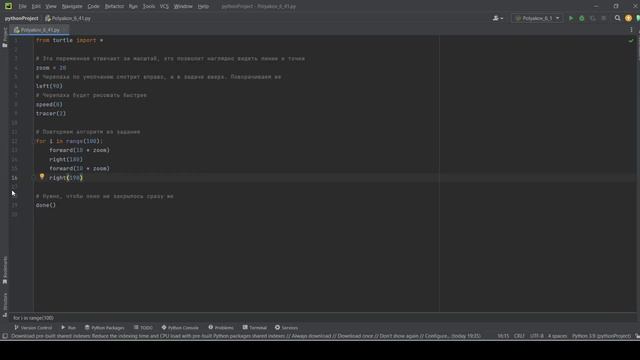Open the Run menu
Image resolution: width=640 pixels, height=360 pixels.
coord(133,6)
